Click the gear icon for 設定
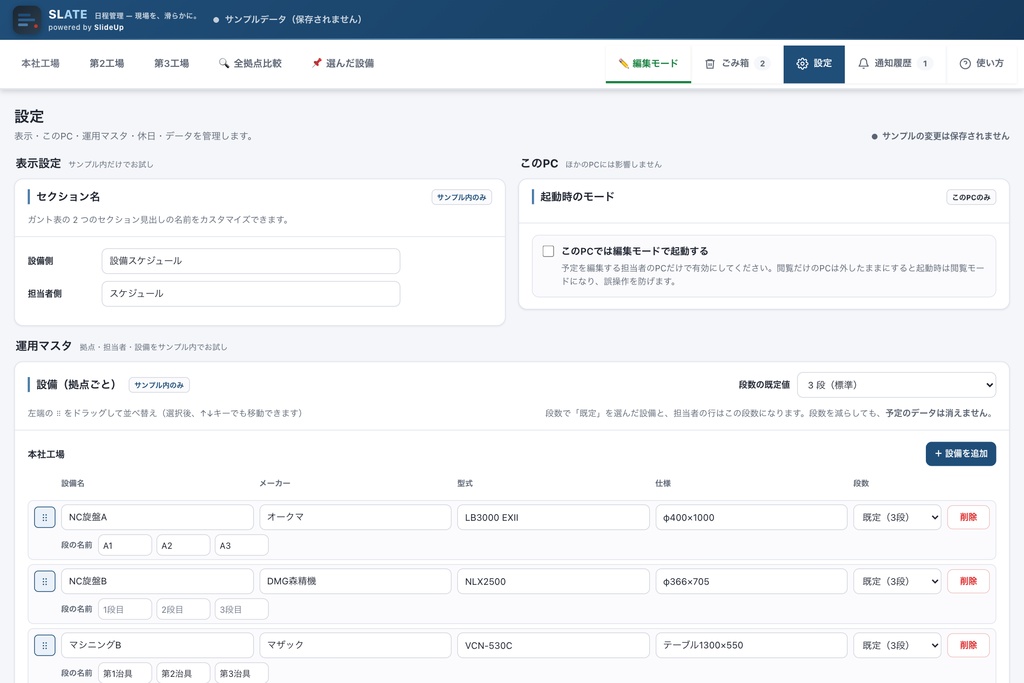The width and height of the screenshot is (1024, 683). click(802, 63)
